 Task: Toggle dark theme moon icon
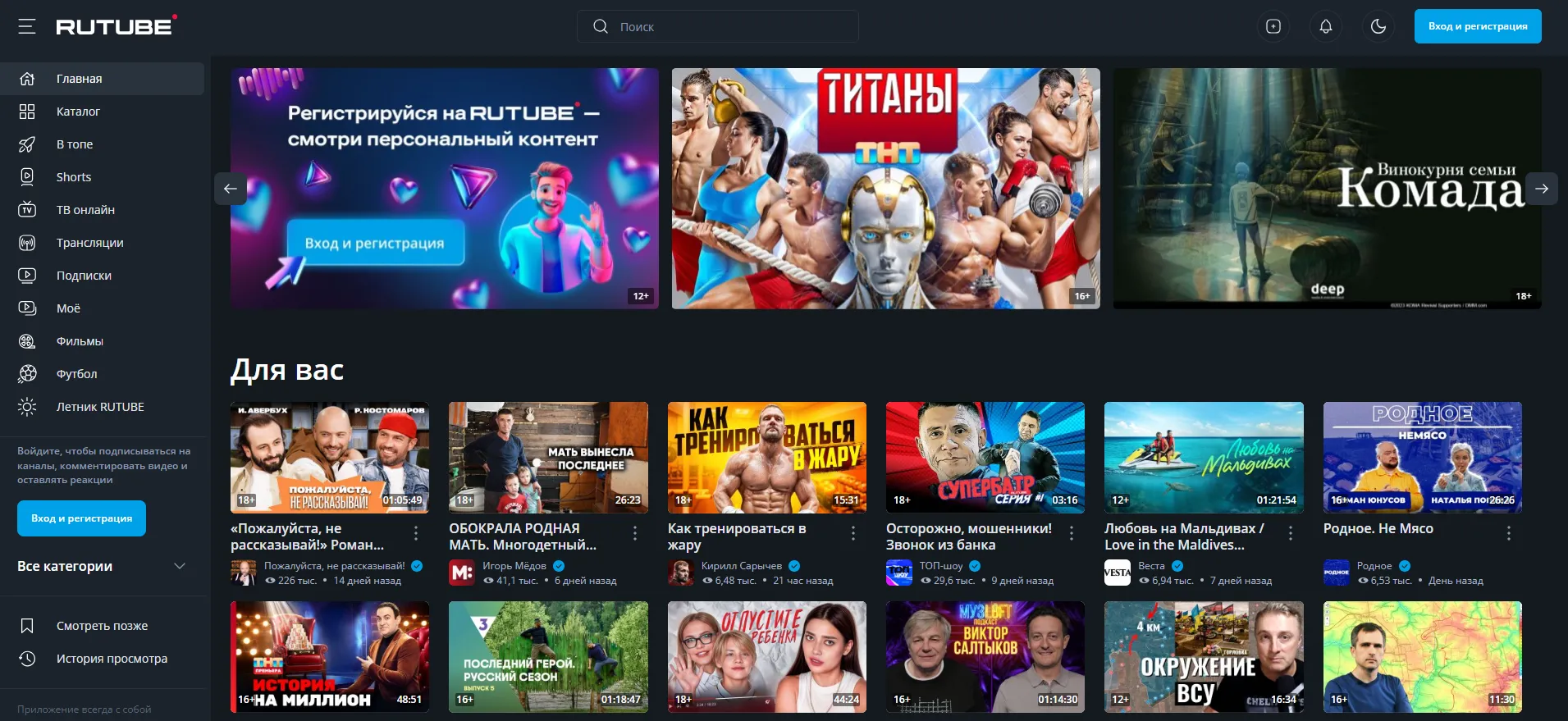pyautogui.click(x=1378, y=26)
